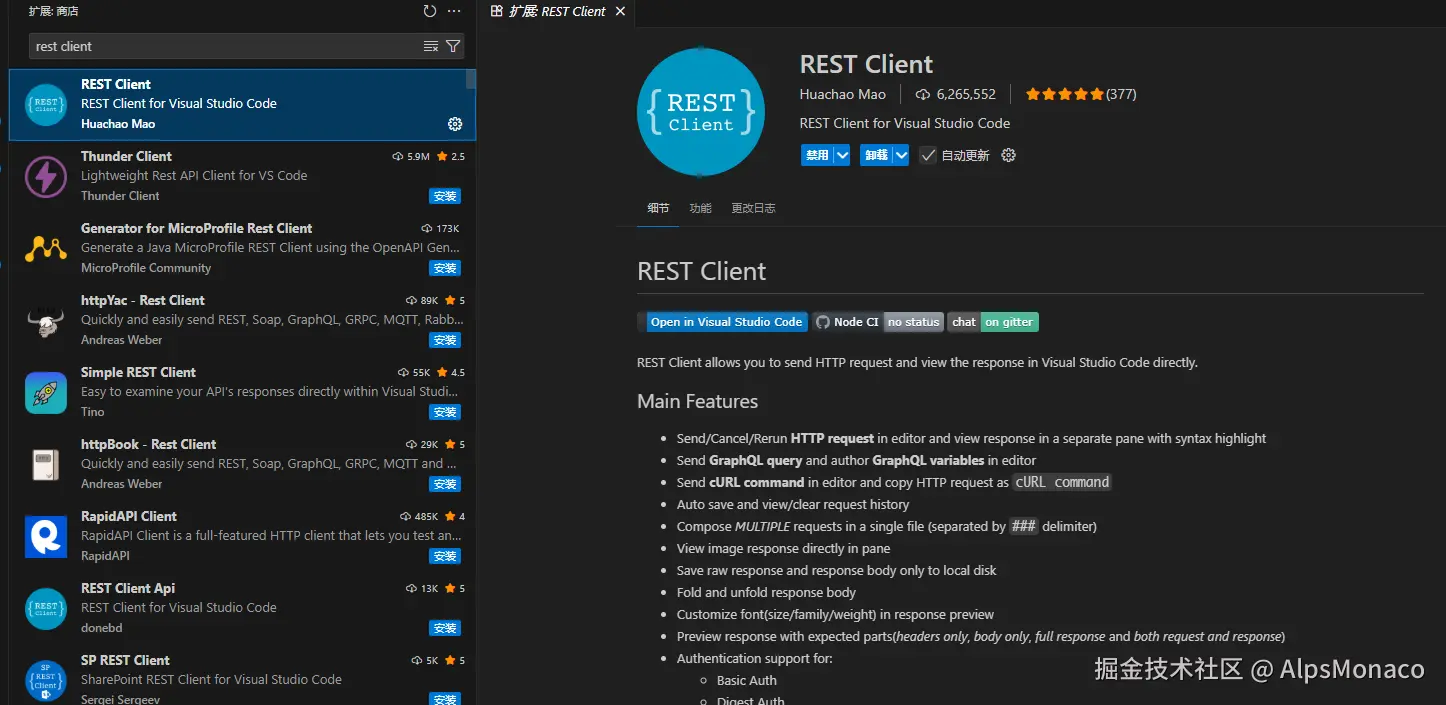Open the extension settings gear beside auto update
The width and height of the screenshot is (1446, 705).
point(1008,155)
